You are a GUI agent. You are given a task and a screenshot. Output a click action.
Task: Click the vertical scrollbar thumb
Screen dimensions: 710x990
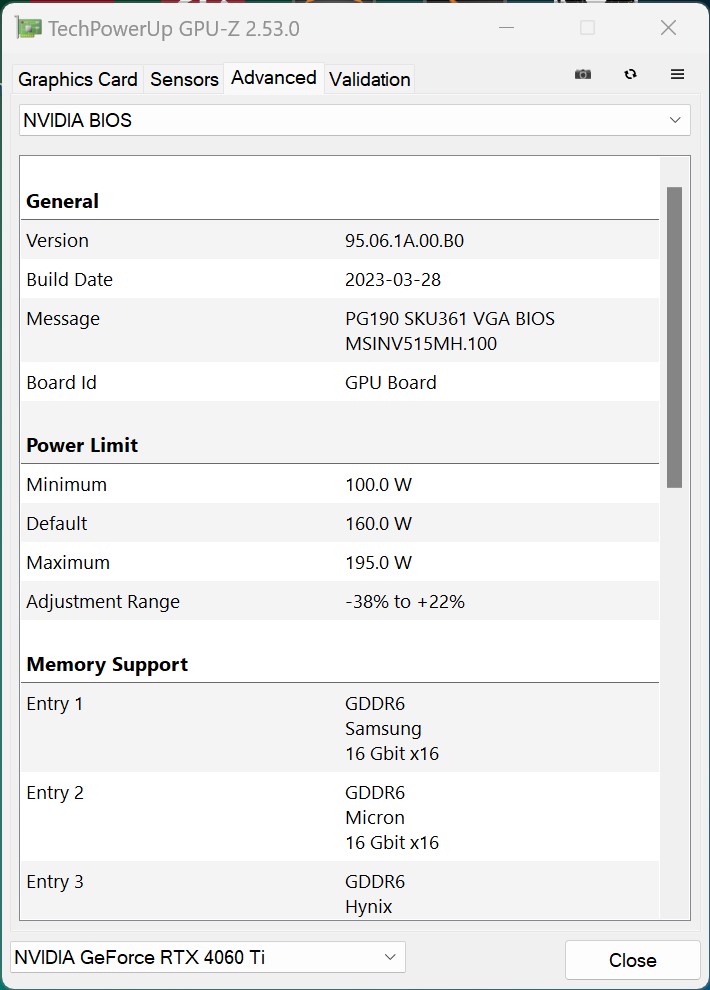coord(674,336)
